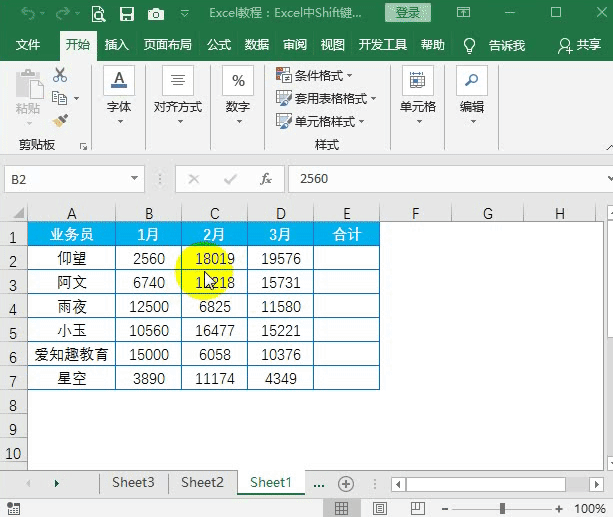Click the 粘贴 paste clipboard icon
613x517 pixels.
point(29,84)
